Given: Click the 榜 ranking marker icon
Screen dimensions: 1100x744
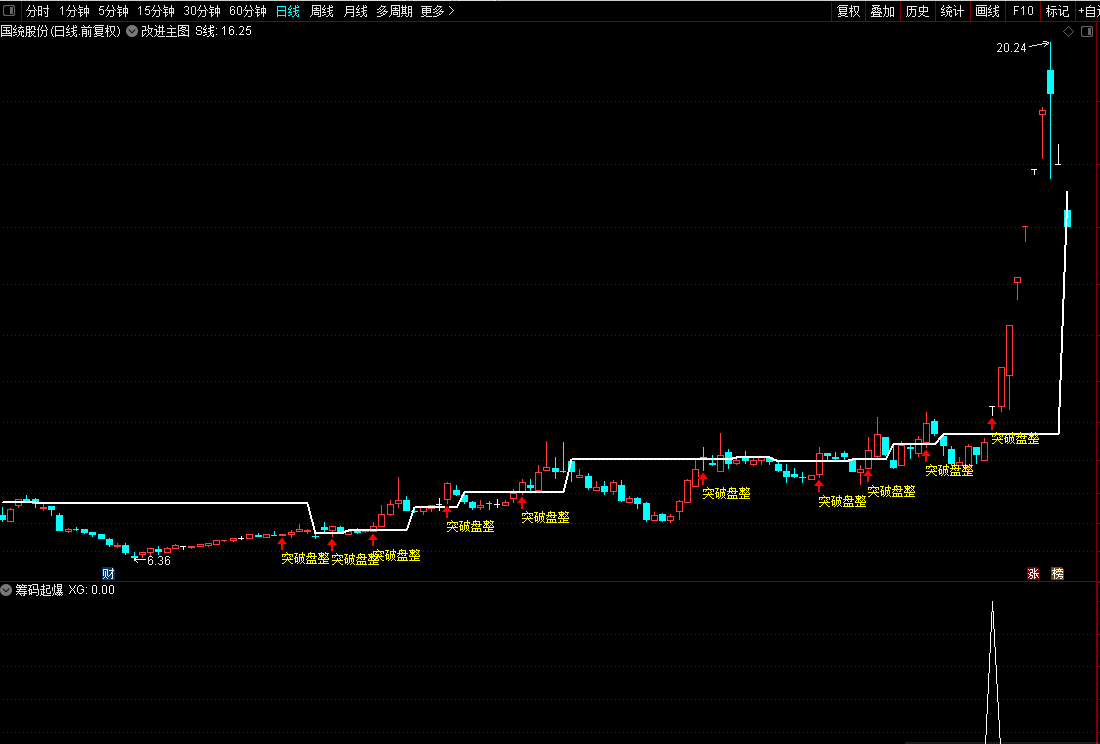Looking at the screenshot, I should point(1058,574).
